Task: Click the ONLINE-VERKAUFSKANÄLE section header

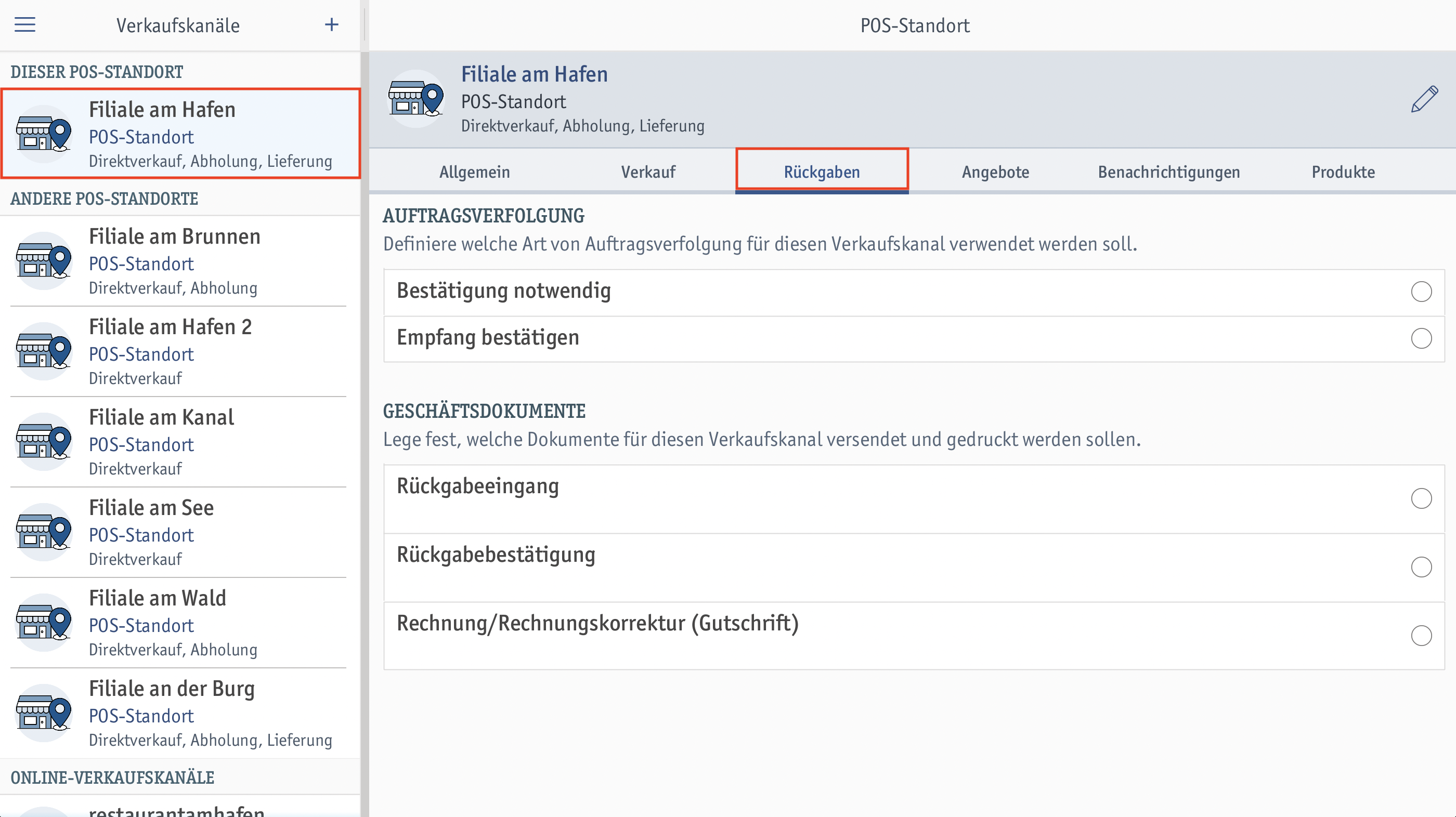Action: pos(112,778)
